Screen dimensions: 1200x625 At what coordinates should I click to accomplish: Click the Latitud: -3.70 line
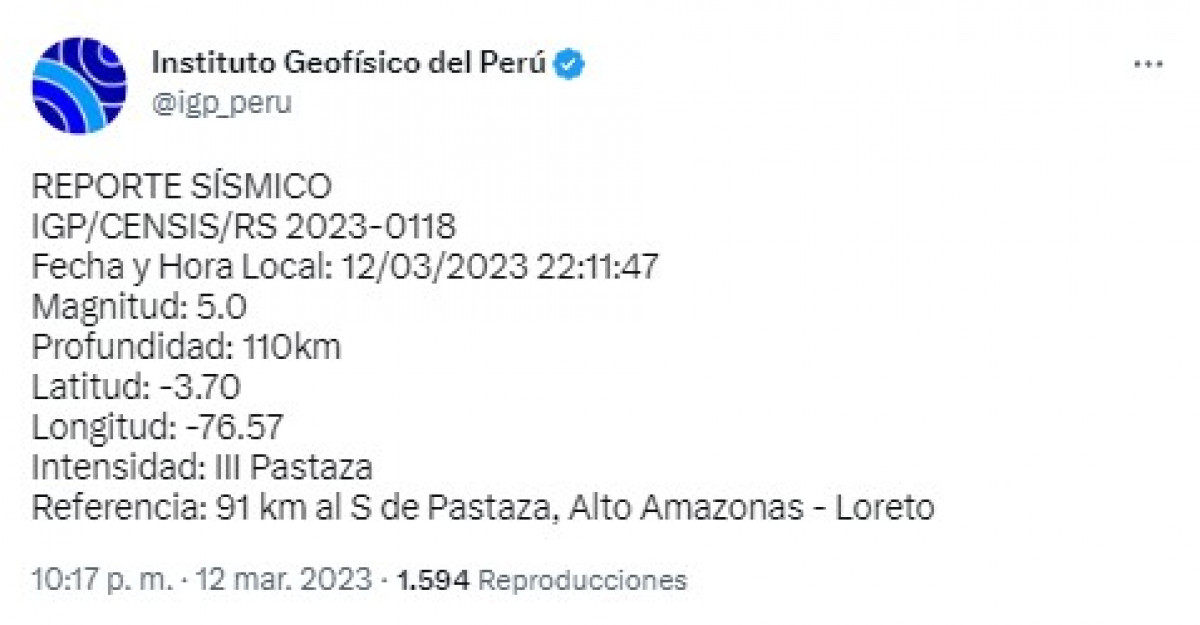click(136, 387)
